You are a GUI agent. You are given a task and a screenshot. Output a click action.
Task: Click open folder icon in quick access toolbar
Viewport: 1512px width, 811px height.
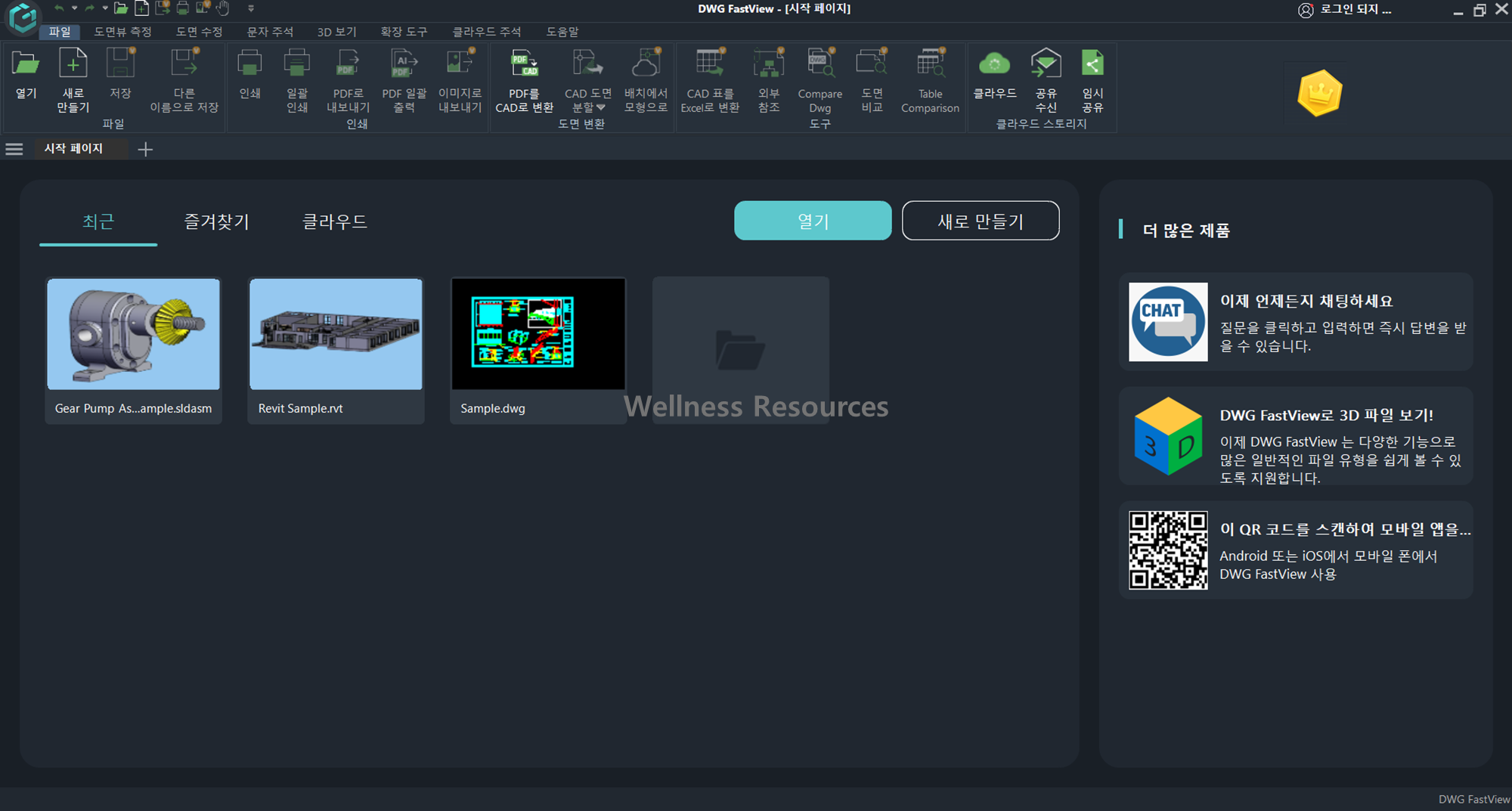[x=121, y=8]
